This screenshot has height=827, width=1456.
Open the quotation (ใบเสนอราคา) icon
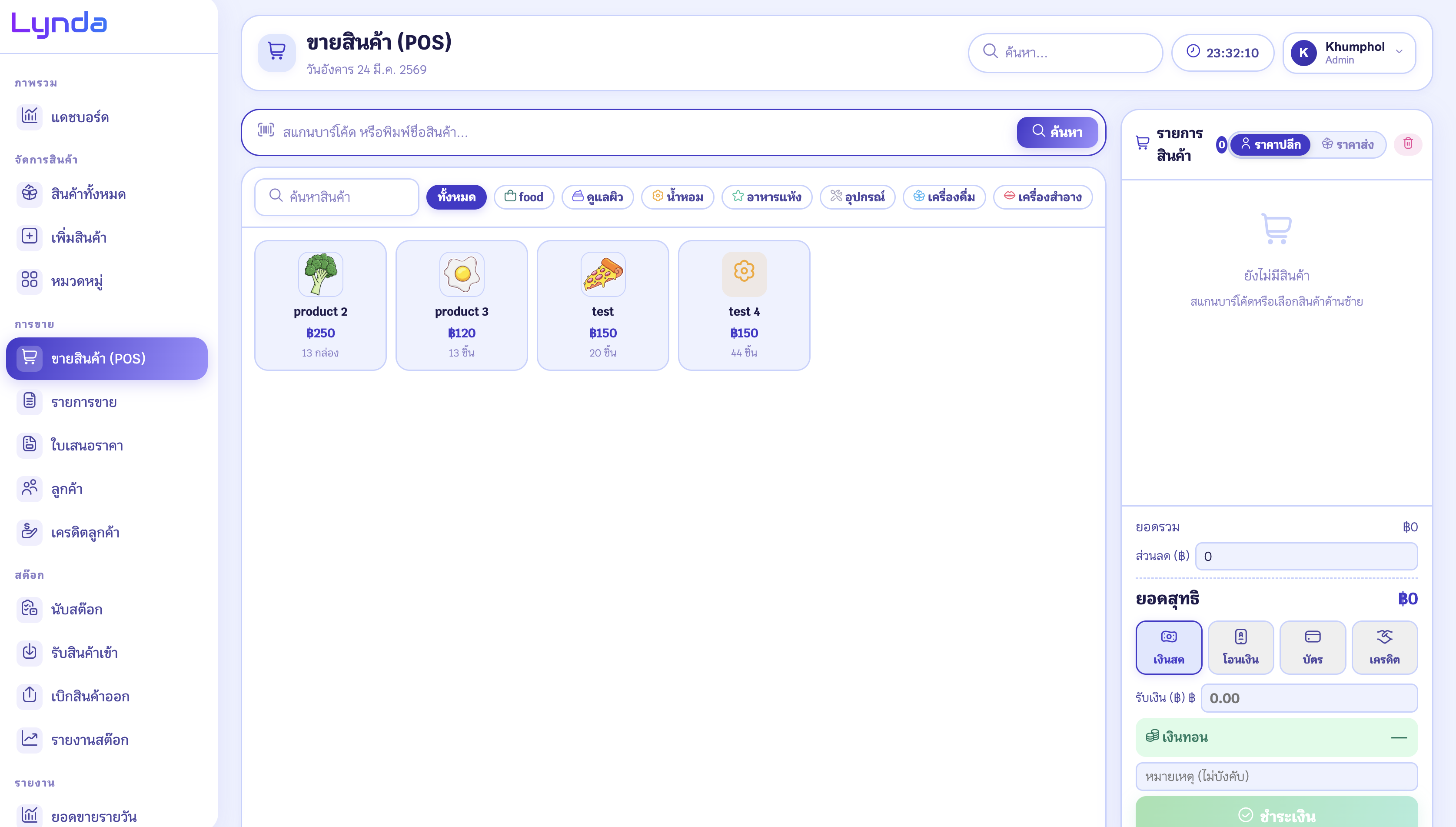(x=30, y=445)
